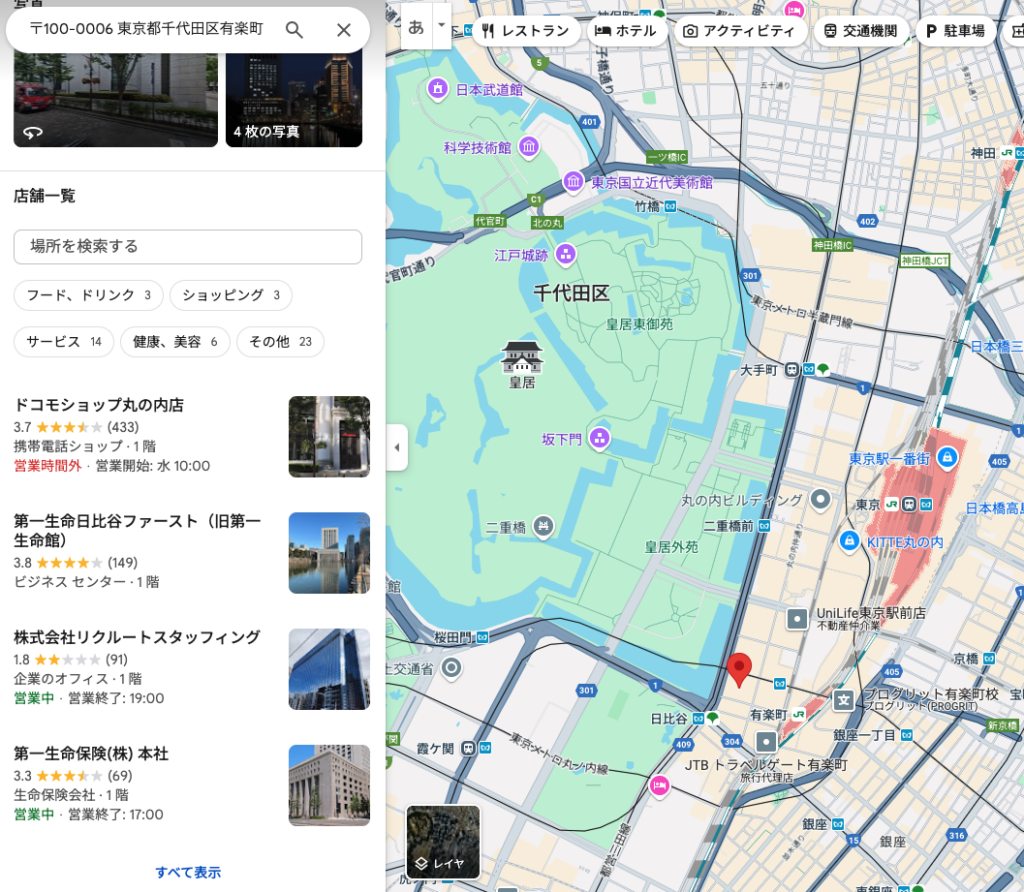1024x892 pixels.
Task: Click the red location pin marker
Action: click(739, 669)
